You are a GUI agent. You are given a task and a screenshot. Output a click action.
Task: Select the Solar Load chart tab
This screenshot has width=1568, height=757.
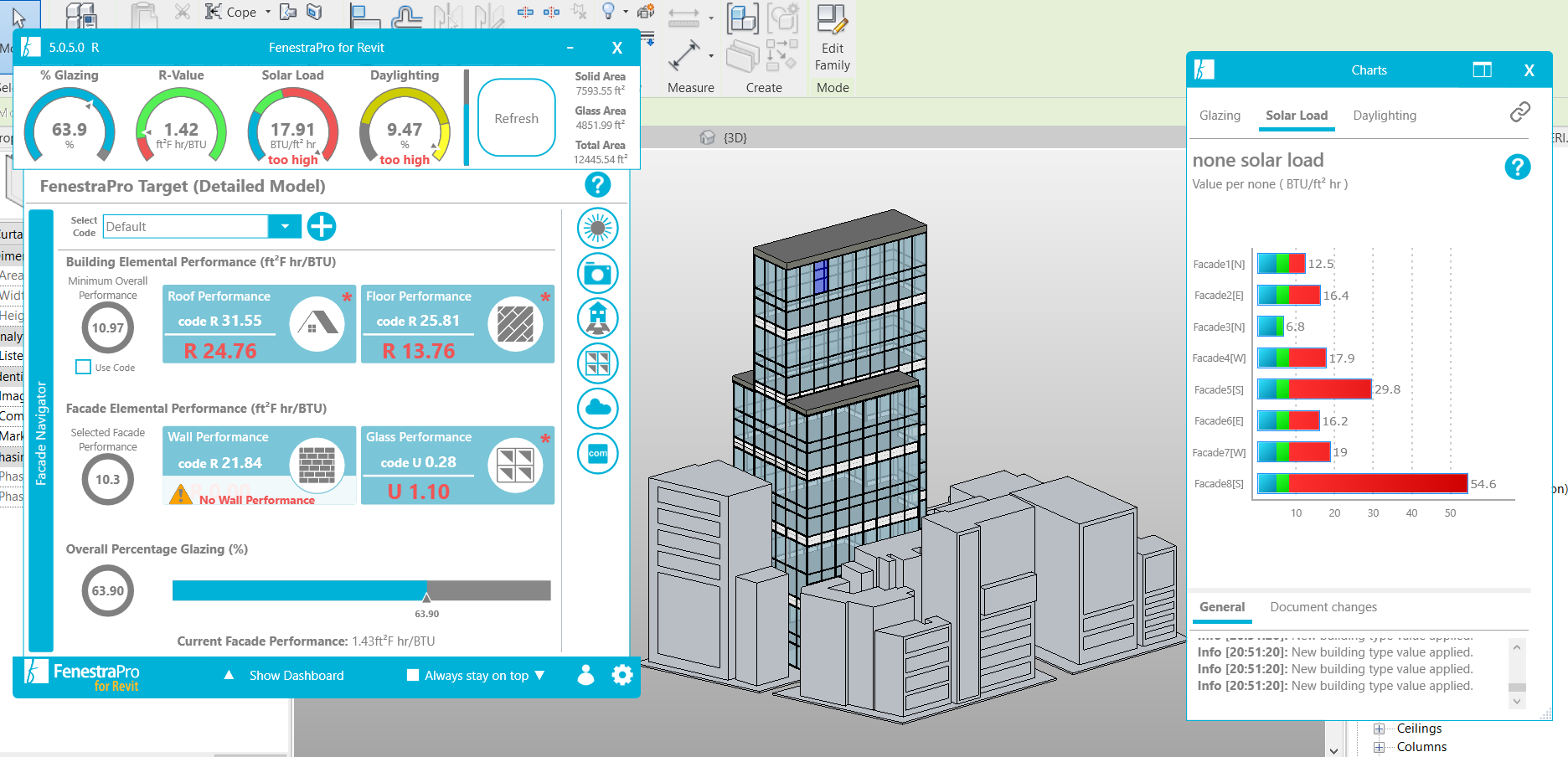(1297, 116)
